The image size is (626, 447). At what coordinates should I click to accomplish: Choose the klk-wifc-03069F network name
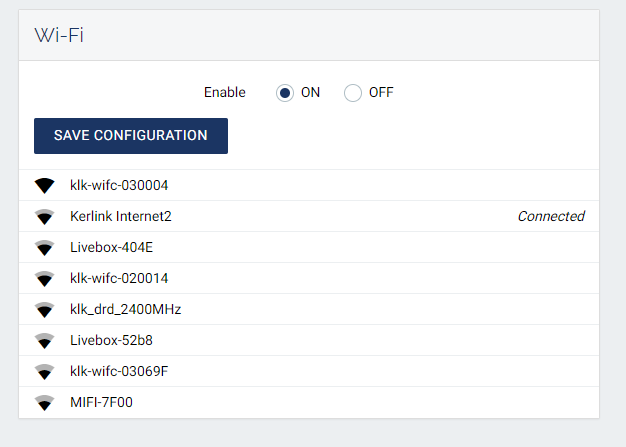point(119,371)
